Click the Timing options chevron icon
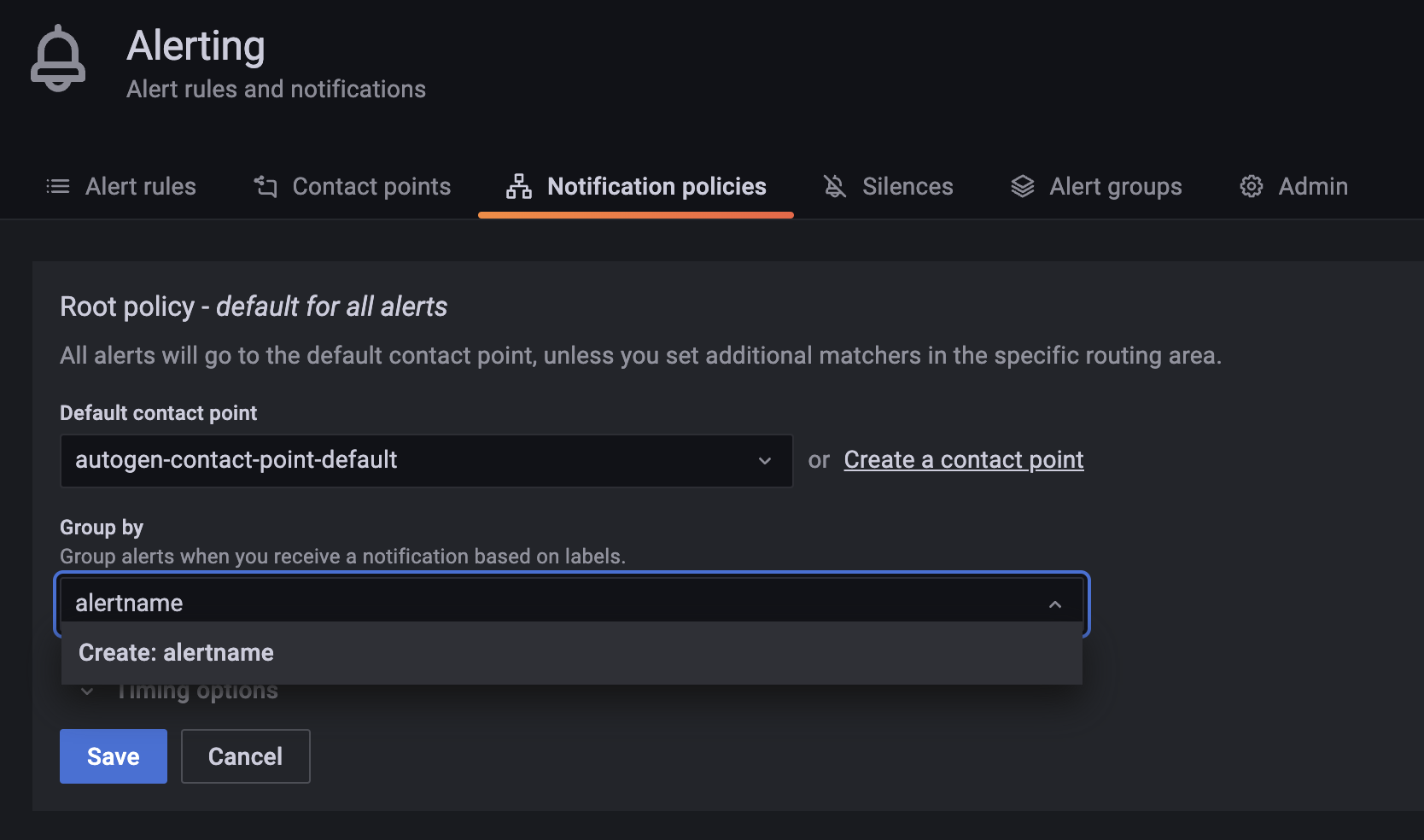Viewport: 1424px width, 840px height. [85, 690]
